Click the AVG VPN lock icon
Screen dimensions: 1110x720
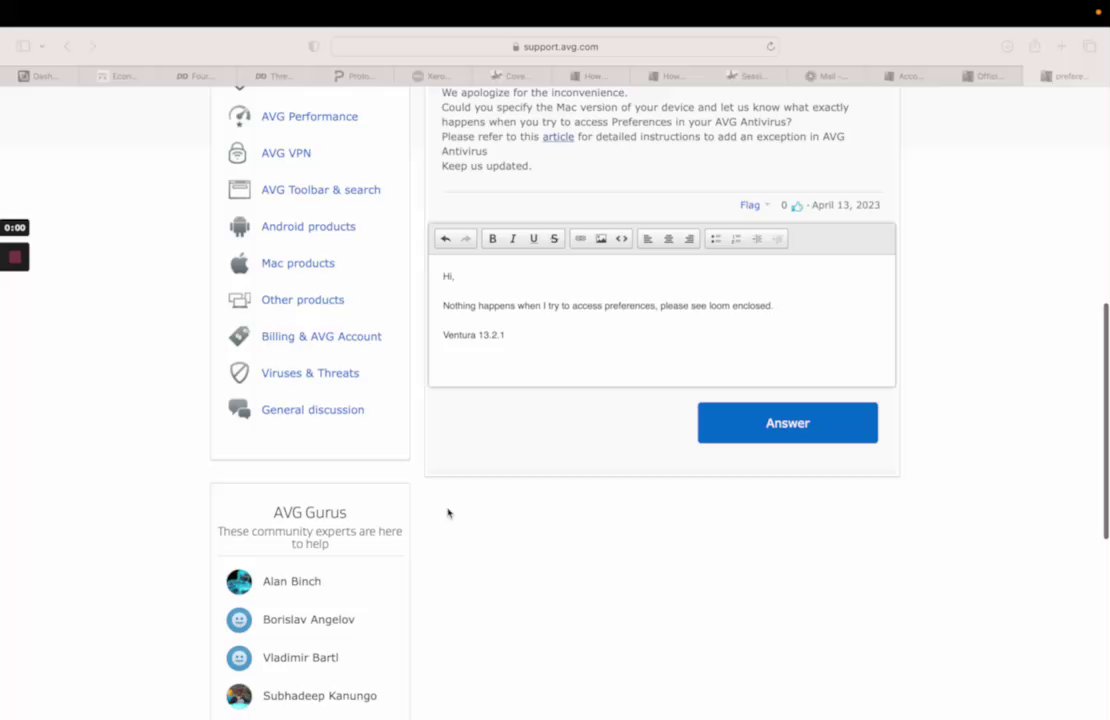coord(238,153)
